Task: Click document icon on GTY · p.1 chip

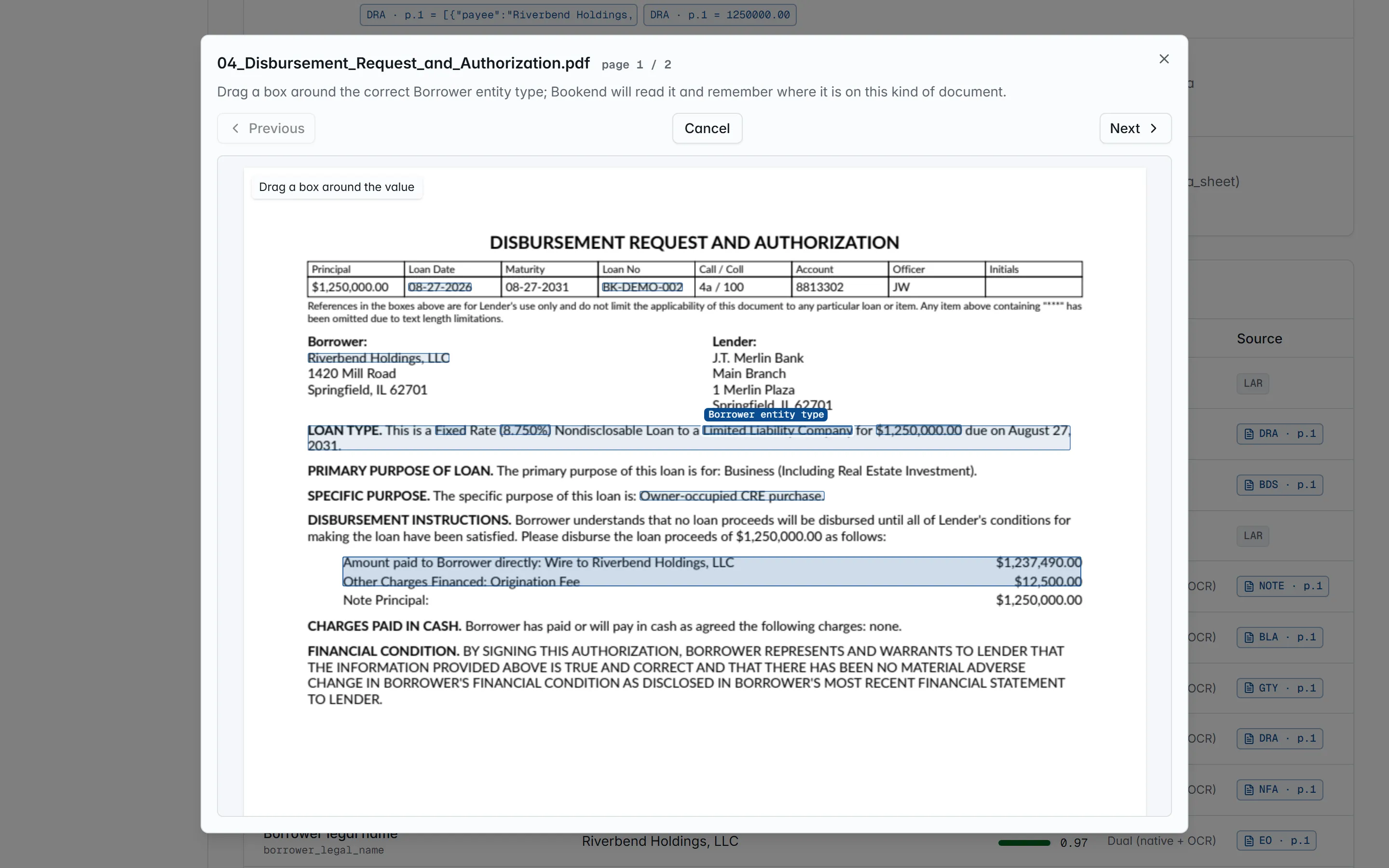Action: (1249, 688)
